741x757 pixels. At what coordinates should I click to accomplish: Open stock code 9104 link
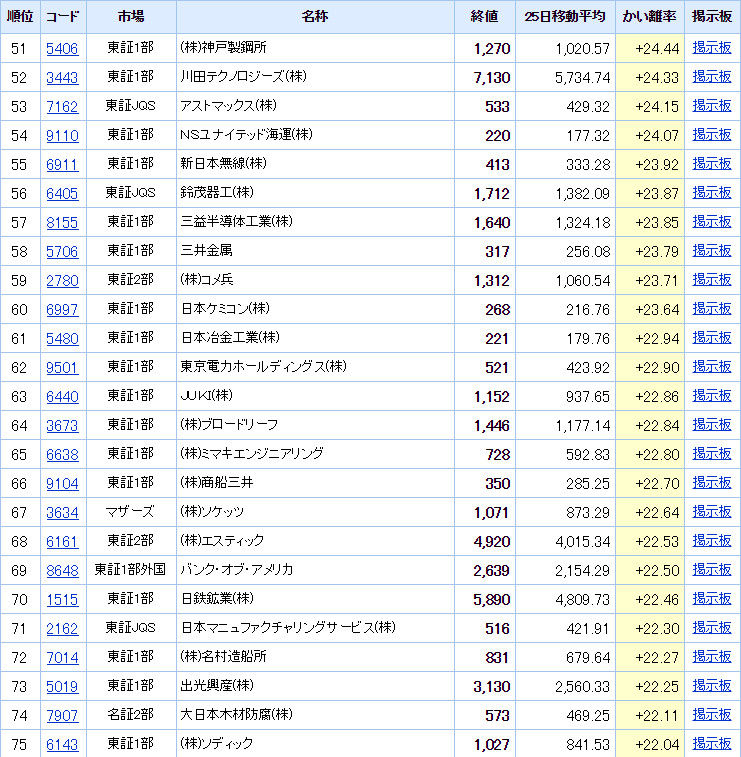pos(62,484)
